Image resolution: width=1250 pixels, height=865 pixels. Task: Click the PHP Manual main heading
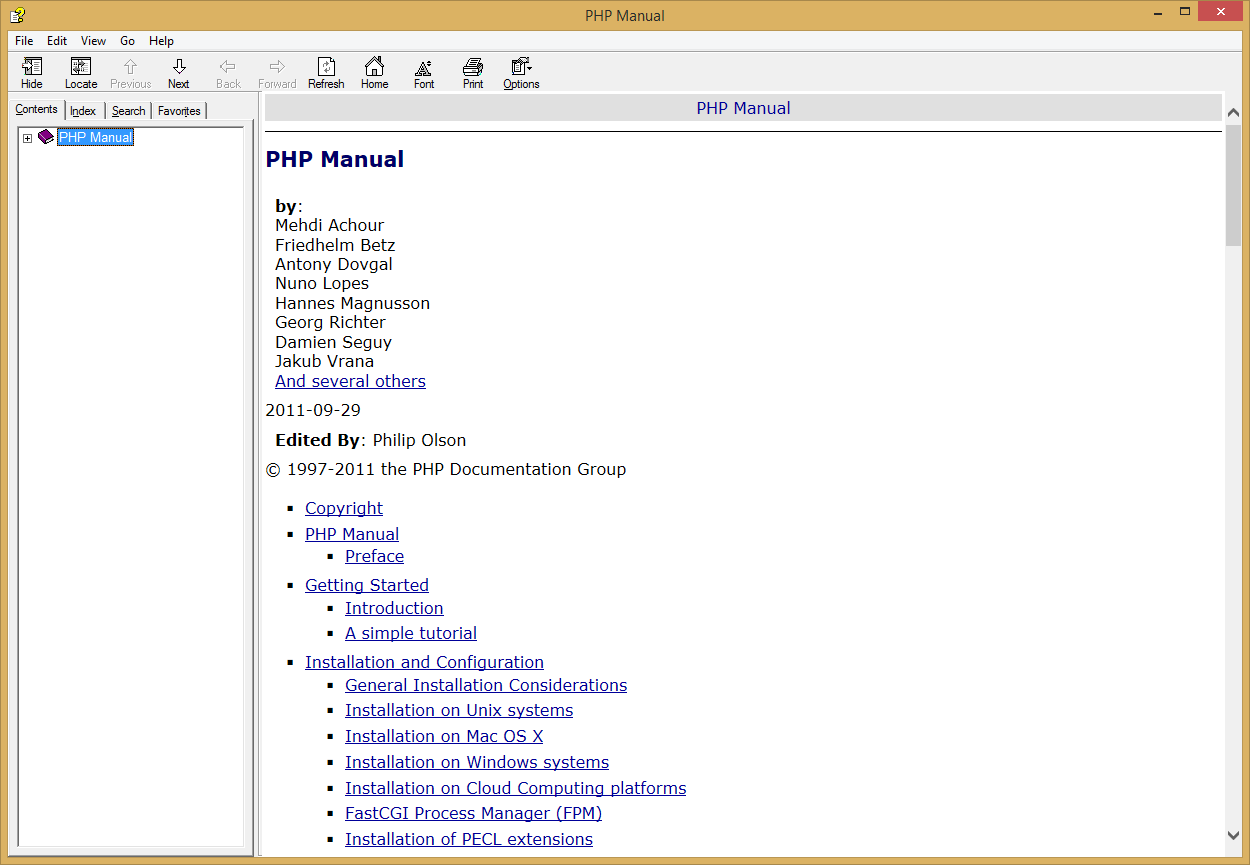tap(335, 159)
